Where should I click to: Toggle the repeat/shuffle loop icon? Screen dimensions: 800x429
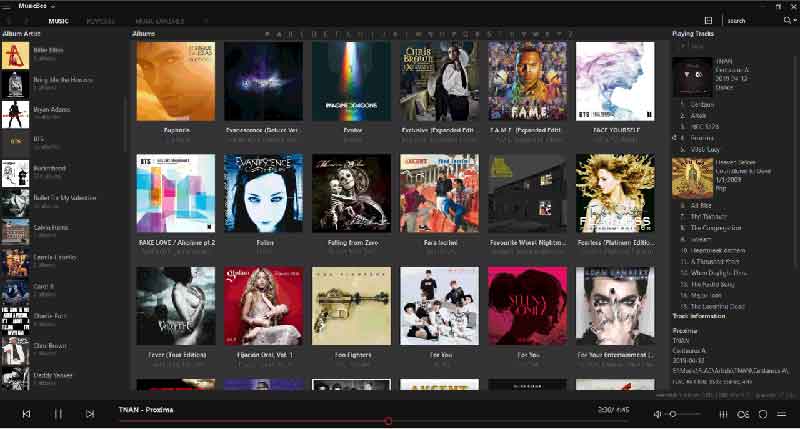pyautogui.click(x=743, y=414)
